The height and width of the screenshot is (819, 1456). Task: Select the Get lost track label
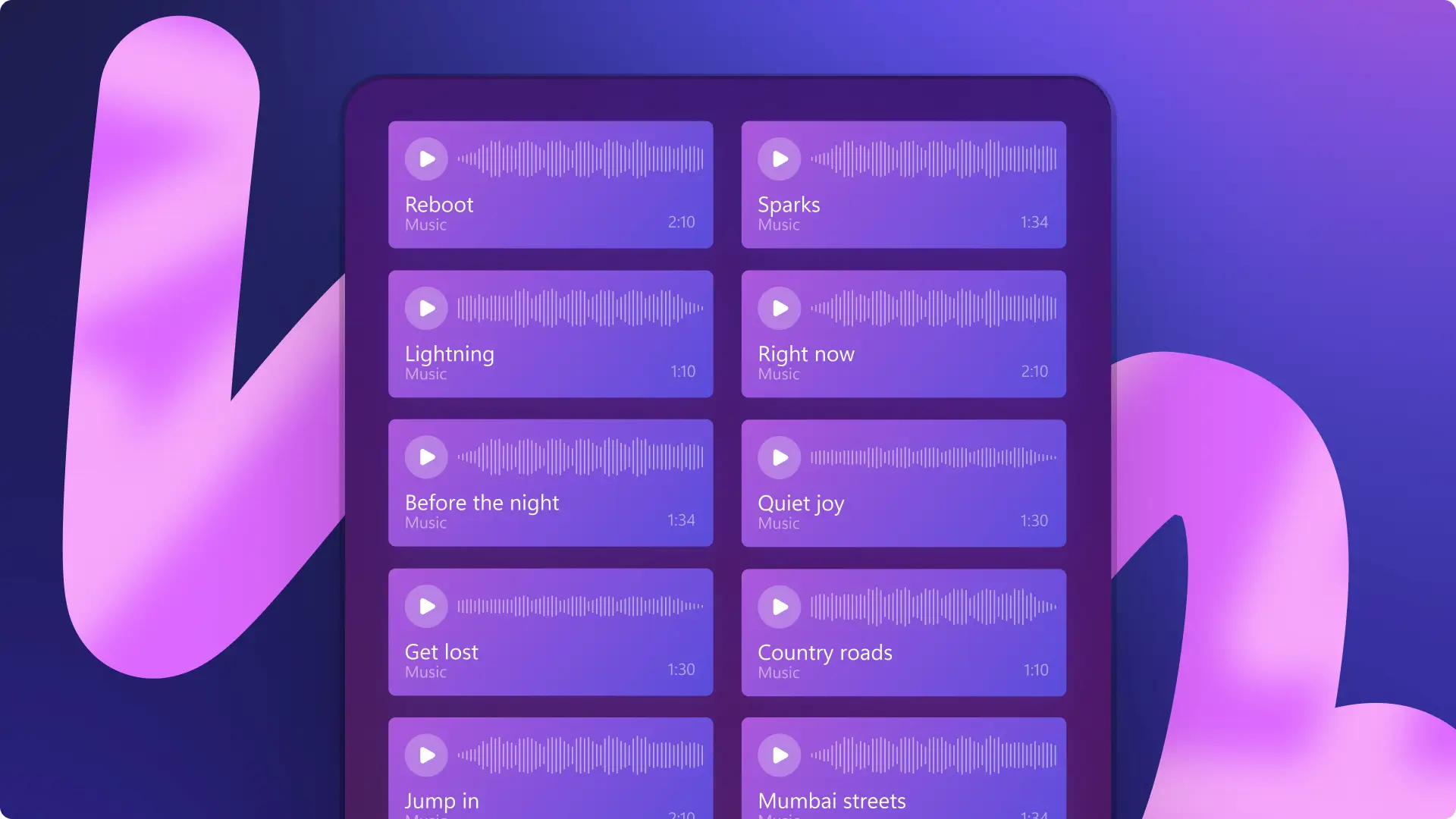[441, 651]
